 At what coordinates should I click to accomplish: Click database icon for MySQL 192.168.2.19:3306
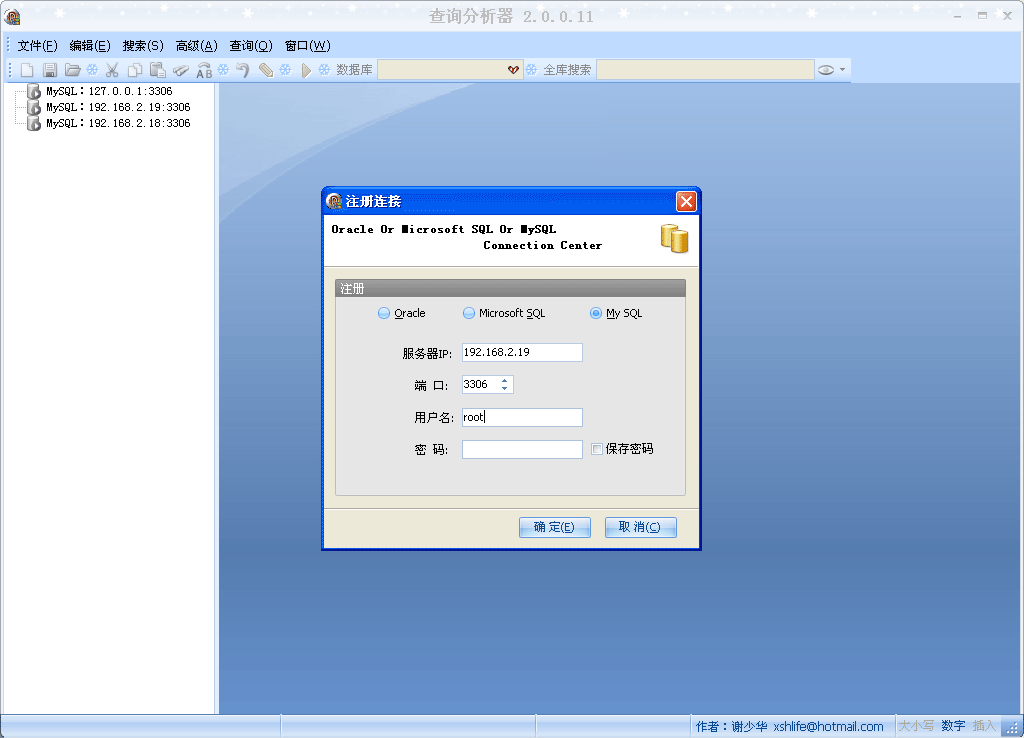point(34,107)
